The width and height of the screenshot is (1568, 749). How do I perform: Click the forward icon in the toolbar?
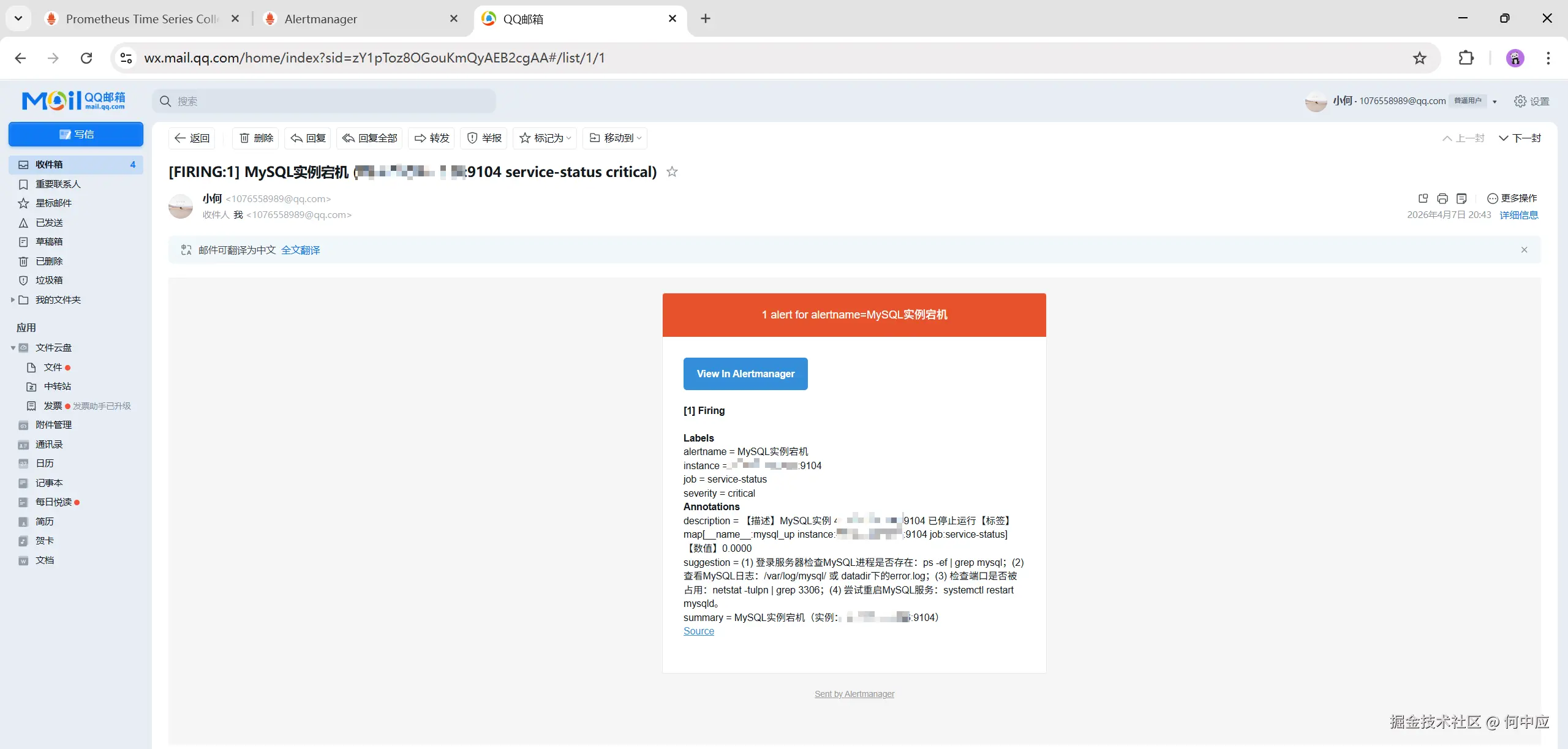[x=420, y=138]
